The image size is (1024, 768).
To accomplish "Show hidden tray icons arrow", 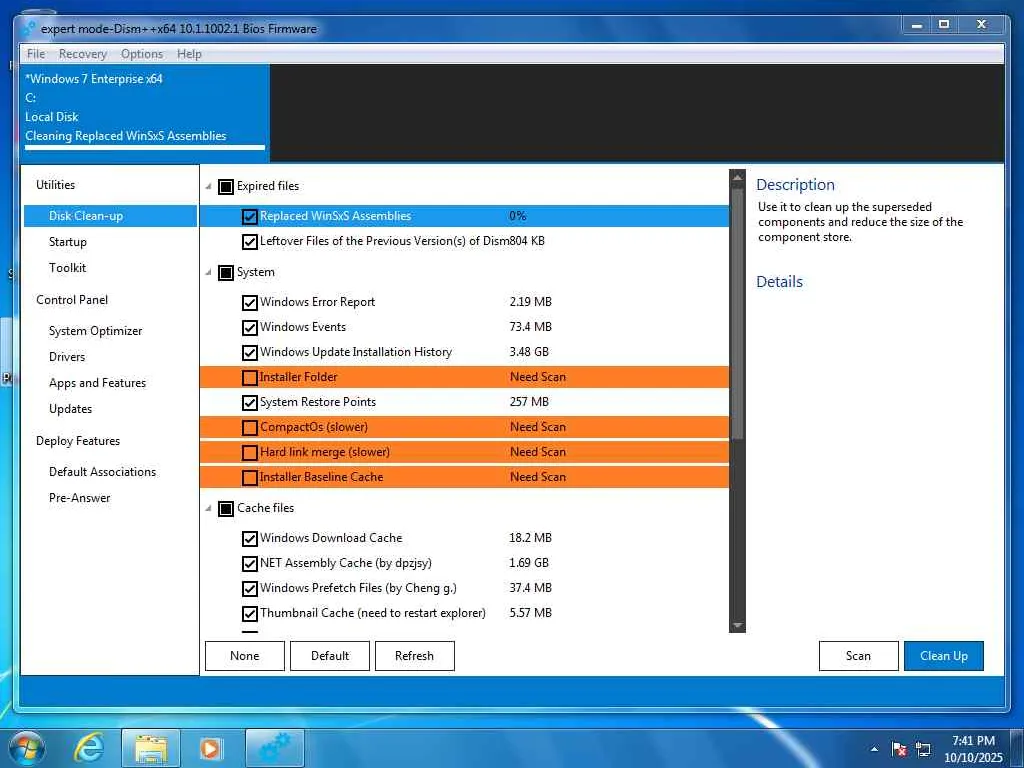I will point(874,749).
